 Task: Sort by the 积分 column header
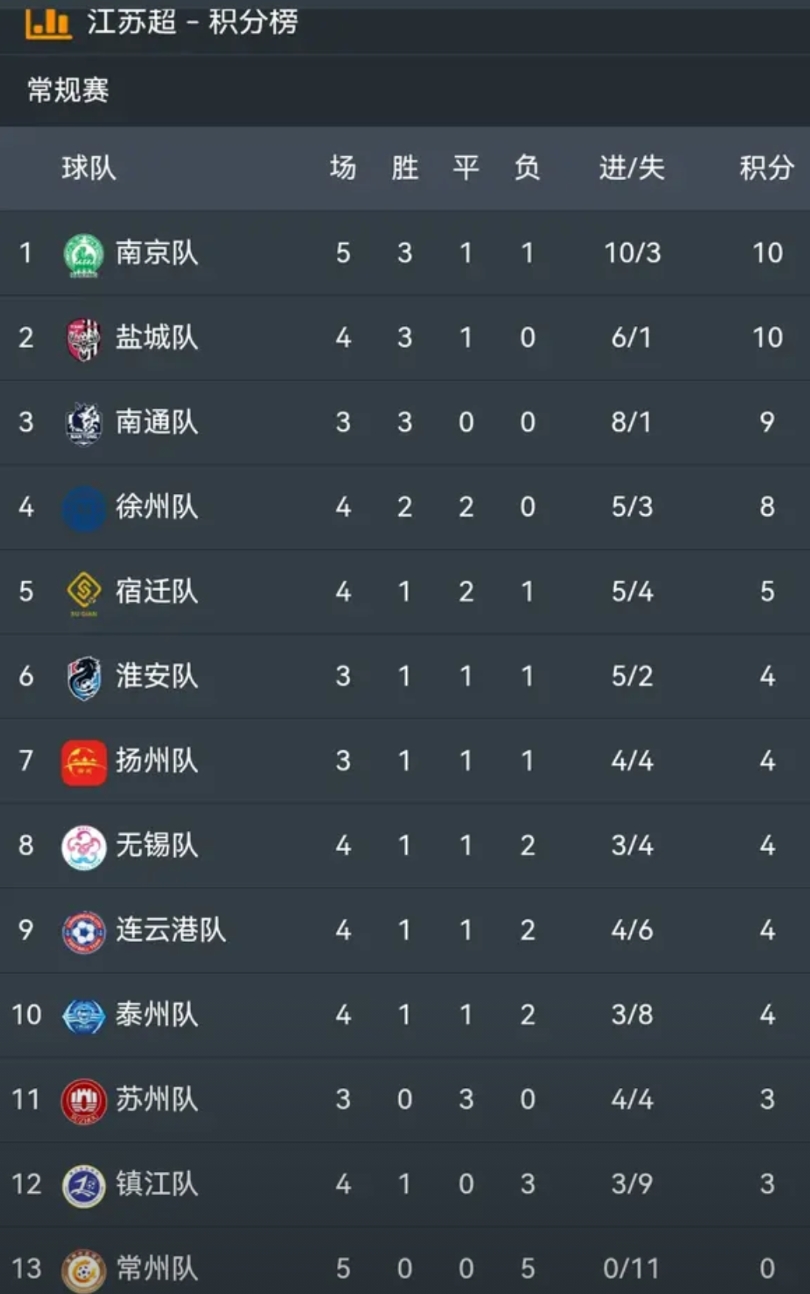[x=767, y=168]
